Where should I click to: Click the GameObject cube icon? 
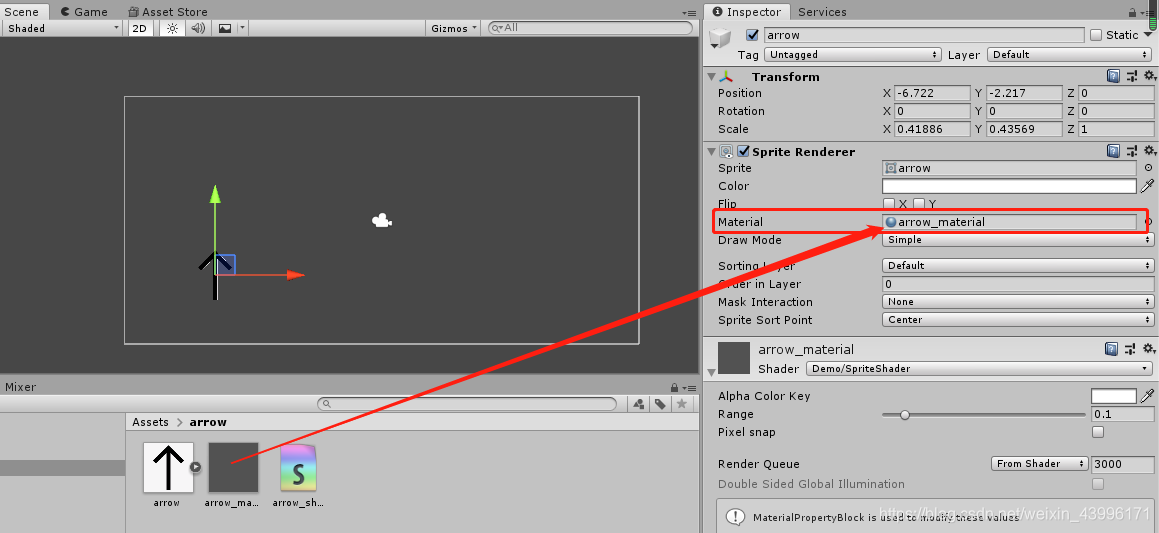click(x=719, y=38)
